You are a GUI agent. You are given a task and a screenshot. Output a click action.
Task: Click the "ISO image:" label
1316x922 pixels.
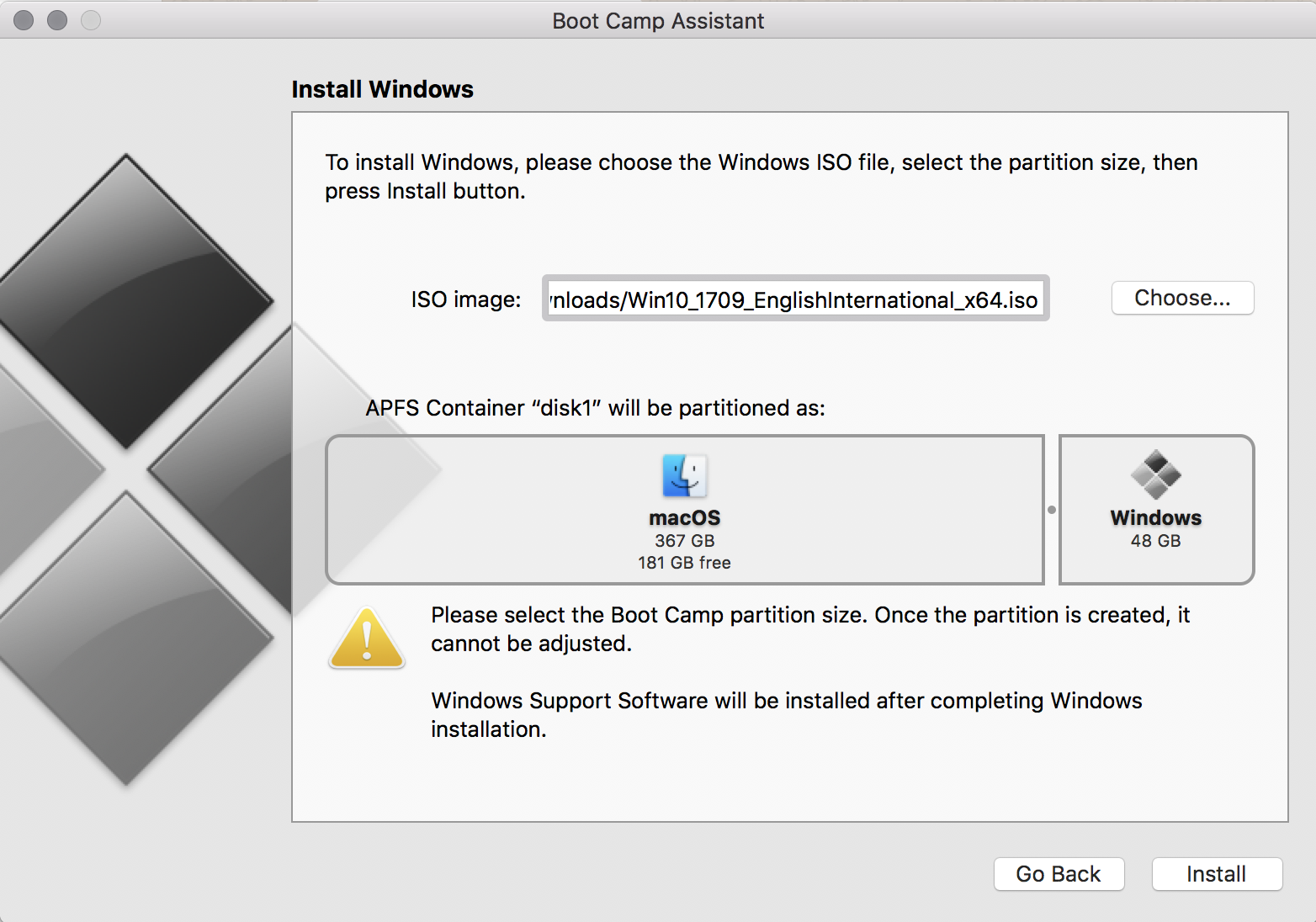click(x=466, y=299)
